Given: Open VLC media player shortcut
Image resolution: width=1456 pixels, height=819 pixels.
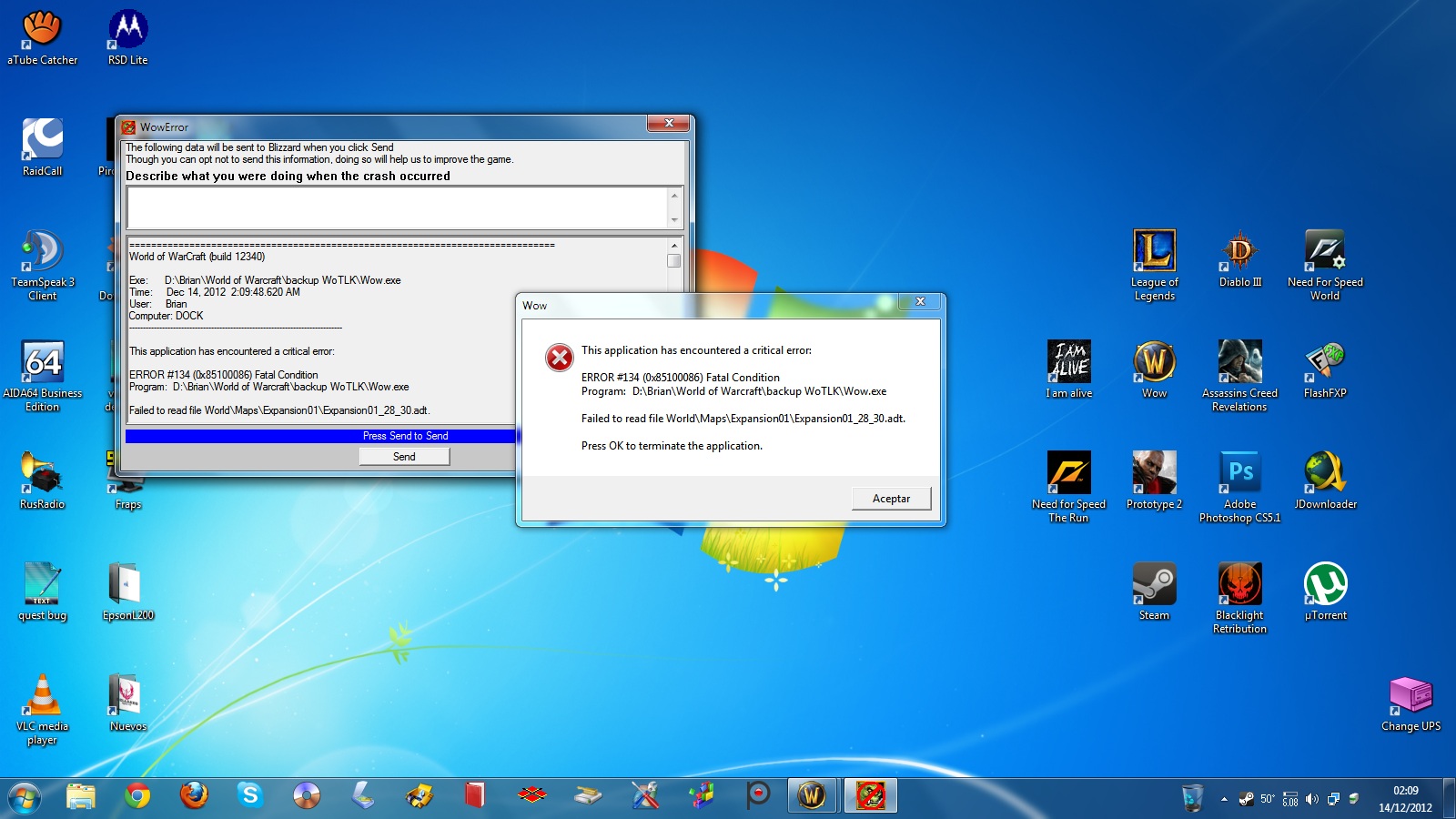Looking at the screenshot, I should [x=42, y=709].
